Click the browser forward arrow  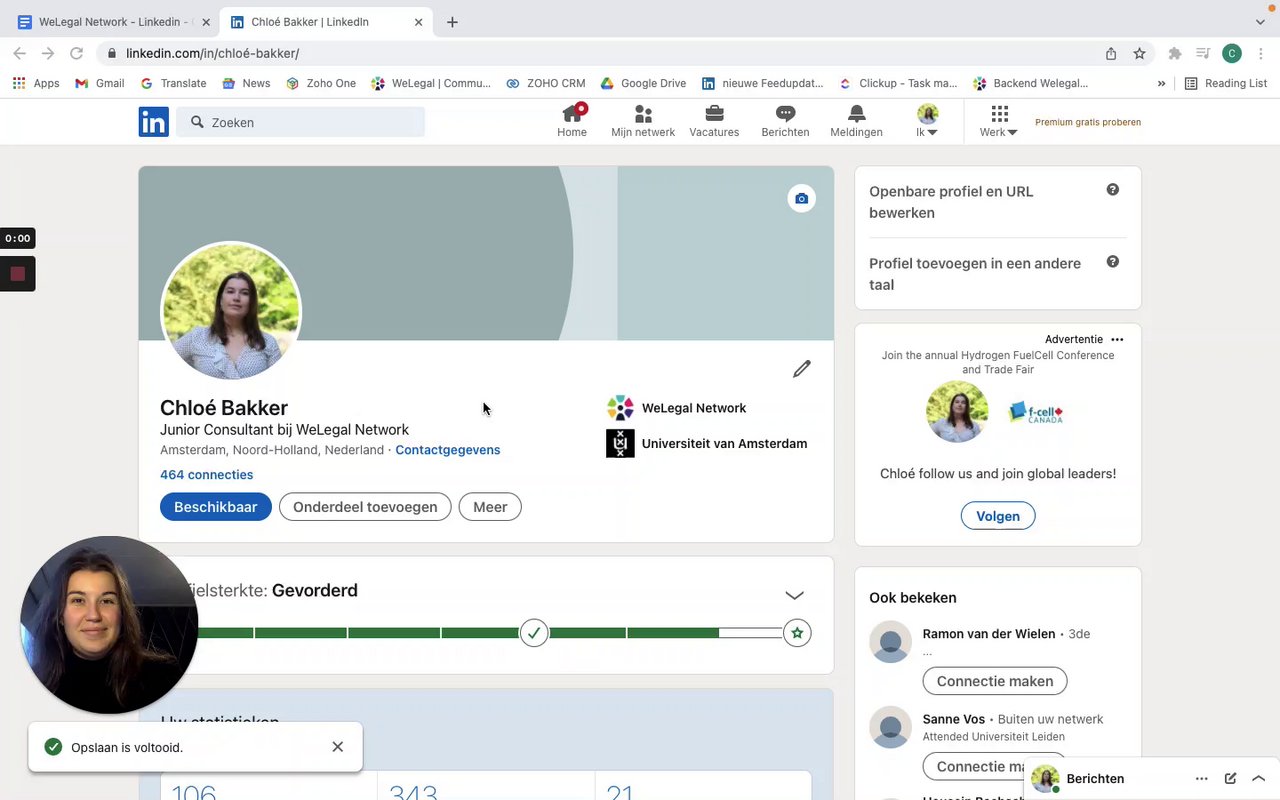[48, 53]
